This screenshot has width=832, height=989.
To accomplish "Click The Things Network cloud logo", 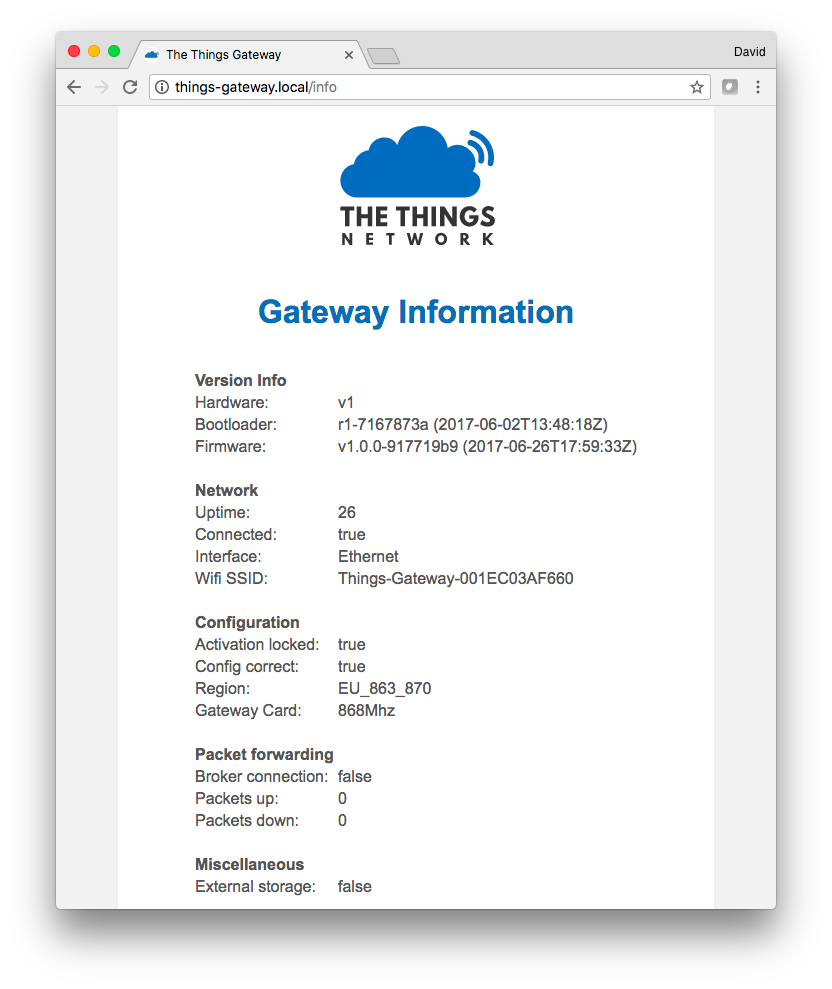I will coord(418,185).
